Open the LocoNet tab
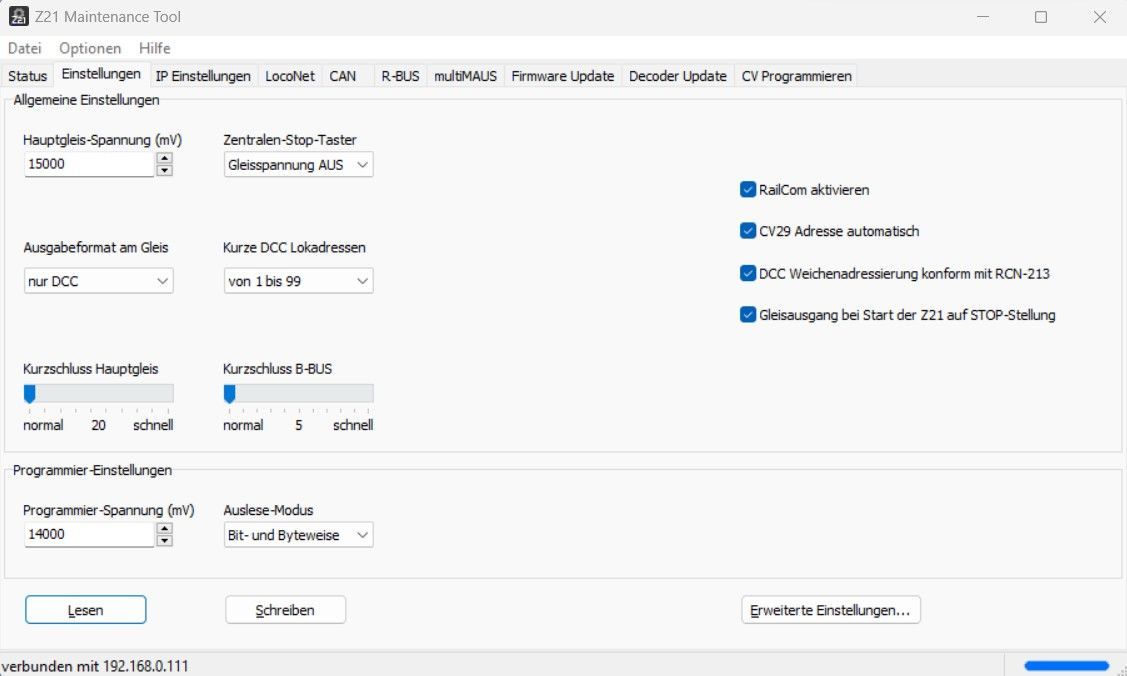The height and width of the screenshot is (676, 1127). tap(290, 76)
